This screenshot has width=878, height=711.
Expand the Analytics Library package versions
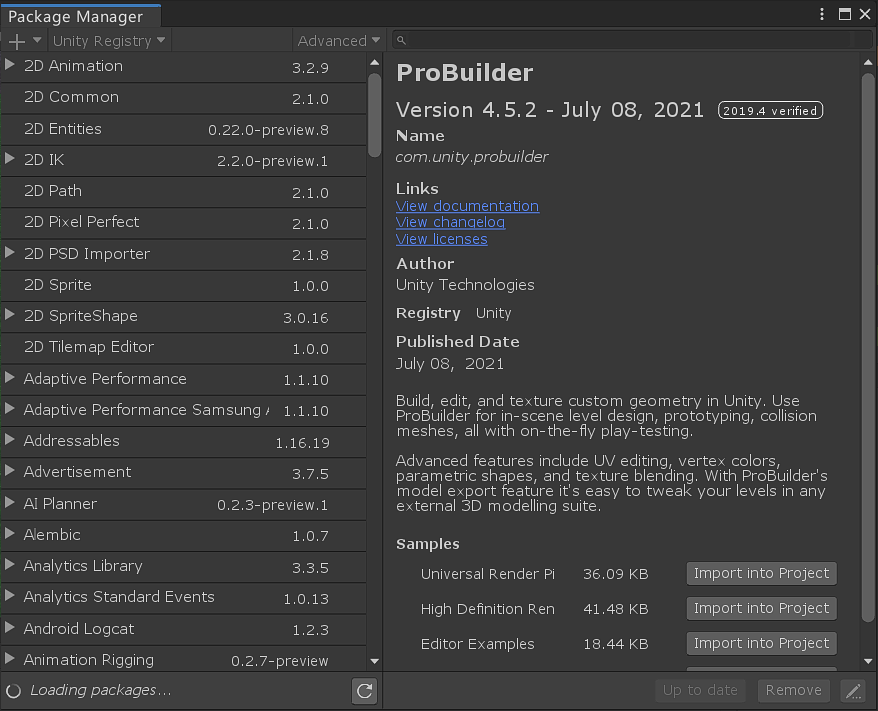10,564
